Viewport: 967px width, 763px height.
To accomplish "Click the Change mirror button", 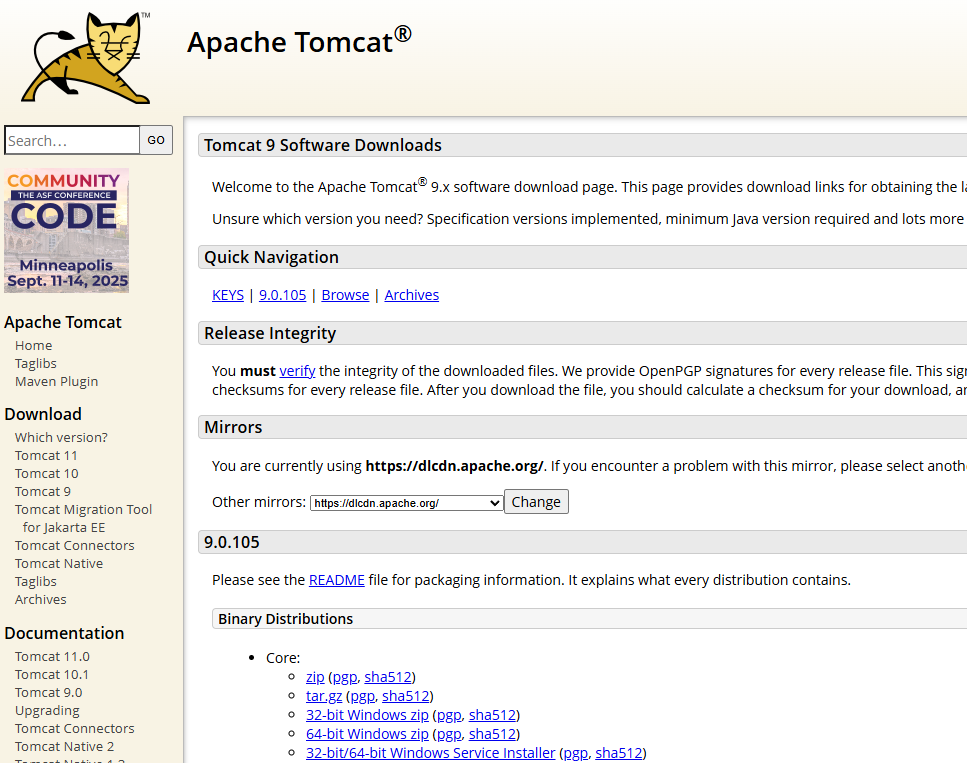I will click(x=536, y=501).
